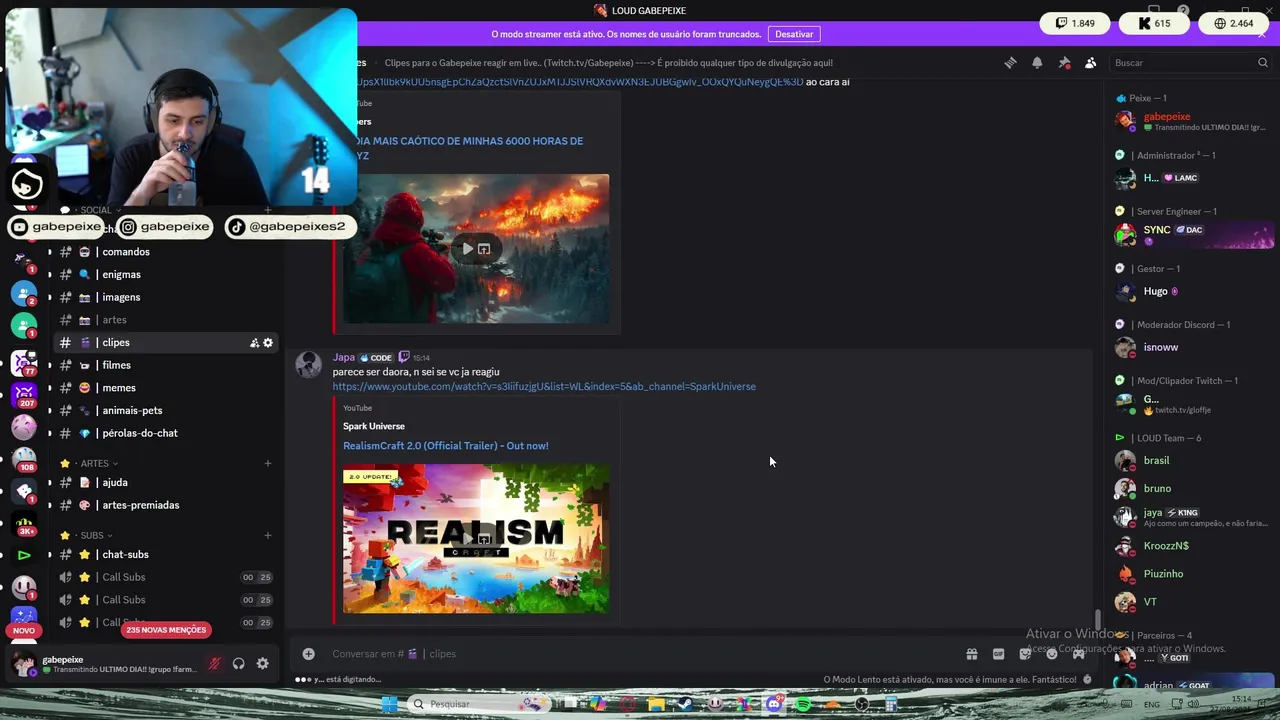
Task: Click create invite icon on clipes channel
Action: pyautogui.click(x=254, y=343)
